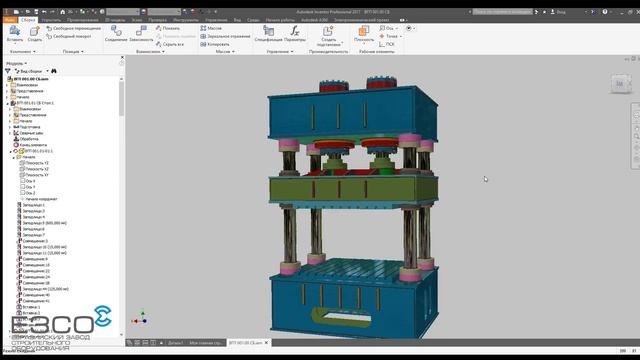Close the model browser panel
The image size is (640, 360).
(122, 58)
